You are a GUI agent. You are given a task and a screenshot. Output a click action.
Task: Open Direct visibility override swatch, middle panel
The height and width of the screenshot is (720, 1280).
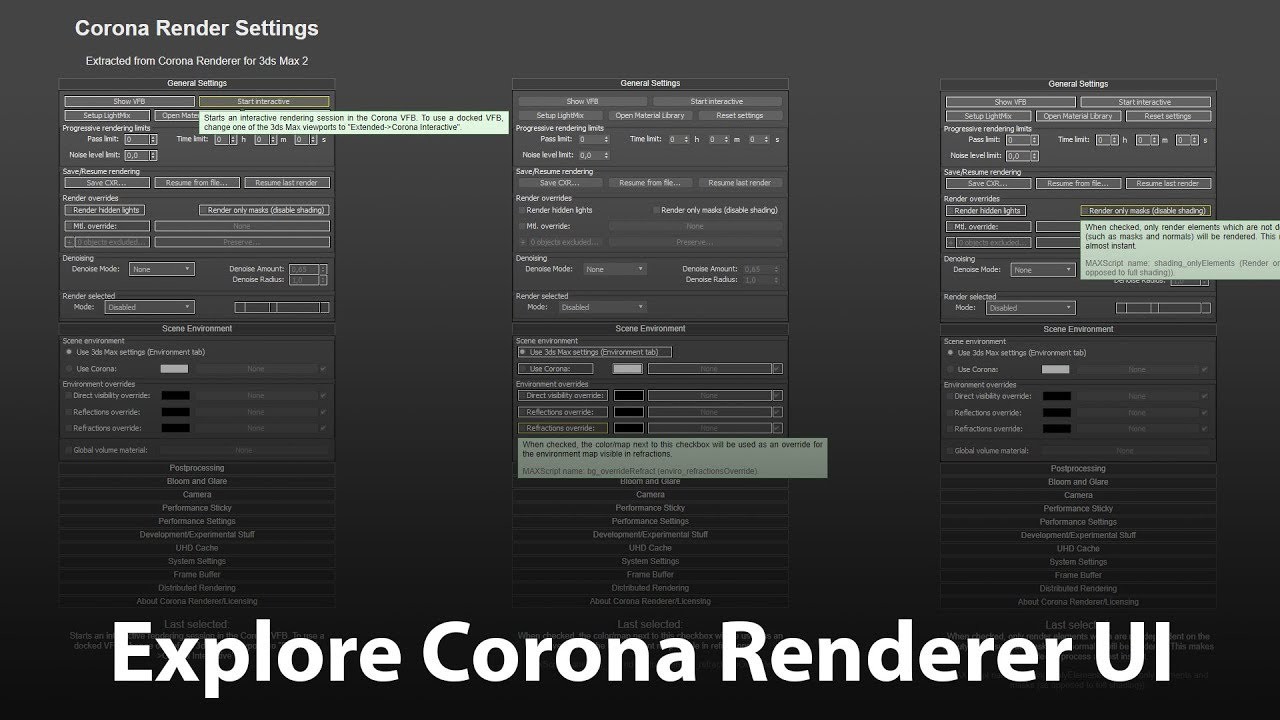[628, 396]
